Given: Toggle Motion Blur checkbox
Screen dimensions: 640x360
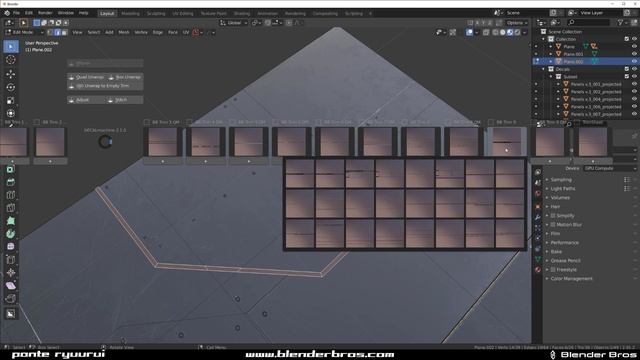Looking at the screenshot, I should tap(553, 224).
